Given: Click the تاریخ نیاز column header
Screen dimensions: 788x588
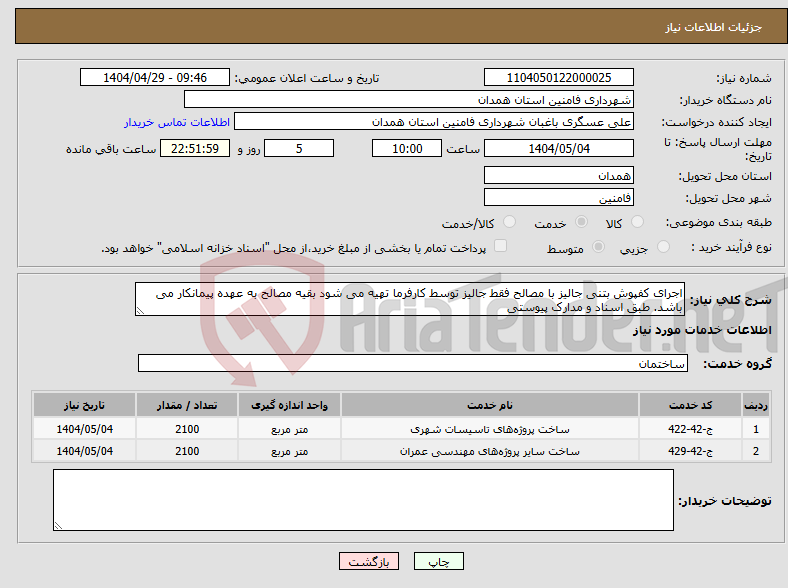Looking at the screenshot, I should 84,405.
